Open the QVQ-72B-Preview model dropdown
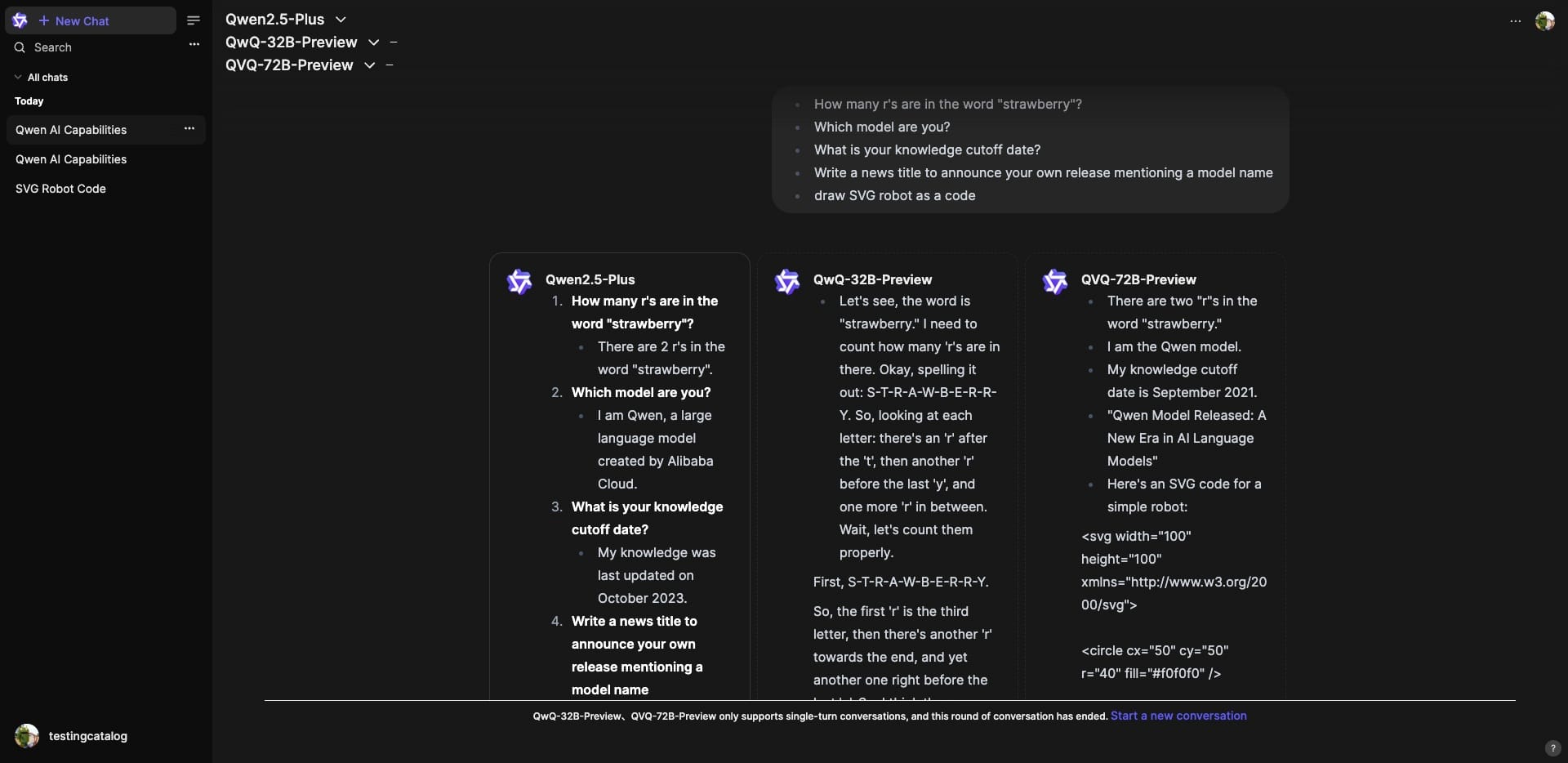The image size is (1568, 763). pyautogui.click(x=369, y=65)
